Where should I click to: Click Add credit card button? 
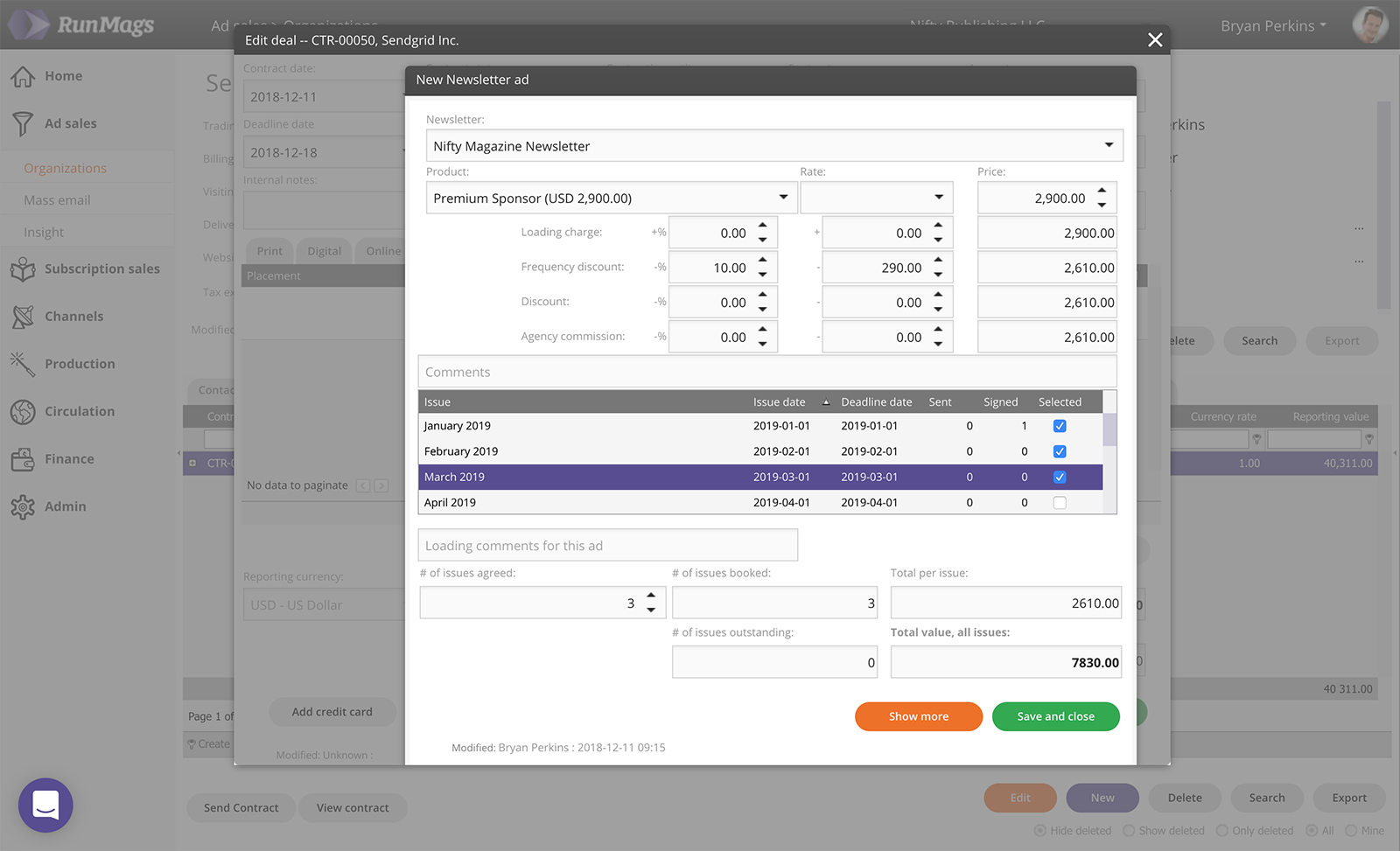pos(332,712)
